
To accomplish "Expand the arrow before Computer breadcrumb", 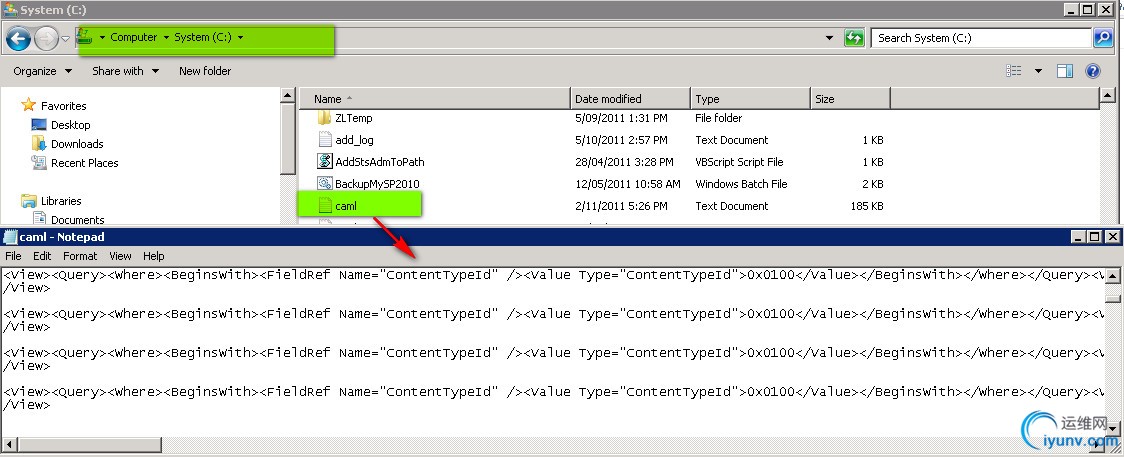I will click(103, 37).
